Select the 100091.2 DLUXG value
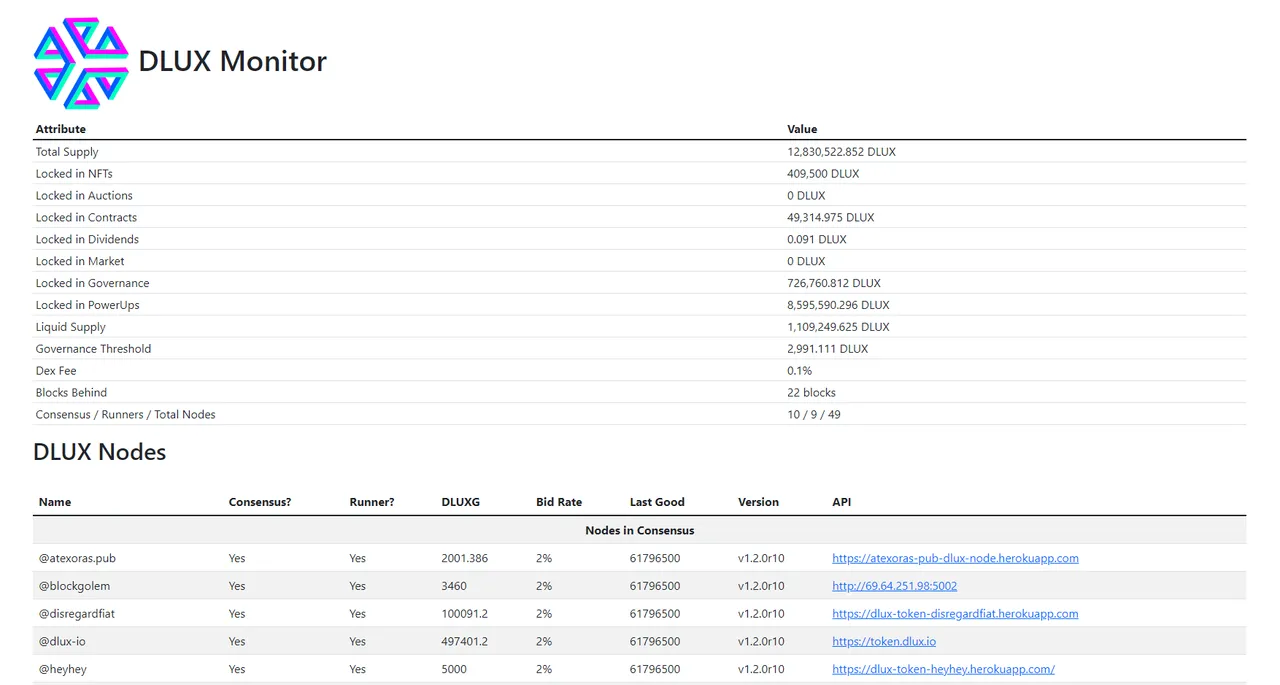Screen dimensions: 1280x685 pos(464,614)
